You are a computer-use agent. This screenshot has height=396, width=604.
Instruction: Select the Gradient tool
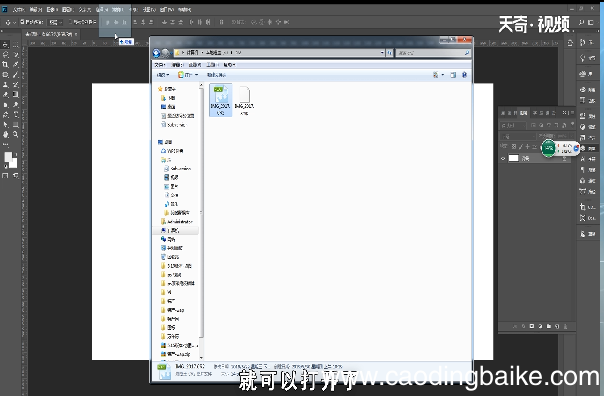point(16,95)
